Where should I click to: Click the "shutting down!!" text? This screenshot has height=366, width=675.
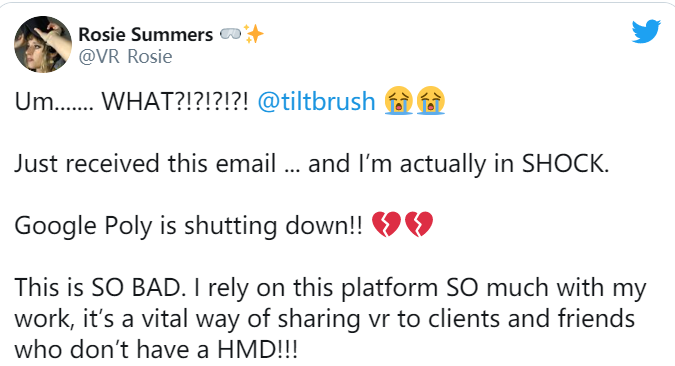(x=273, y=226)
